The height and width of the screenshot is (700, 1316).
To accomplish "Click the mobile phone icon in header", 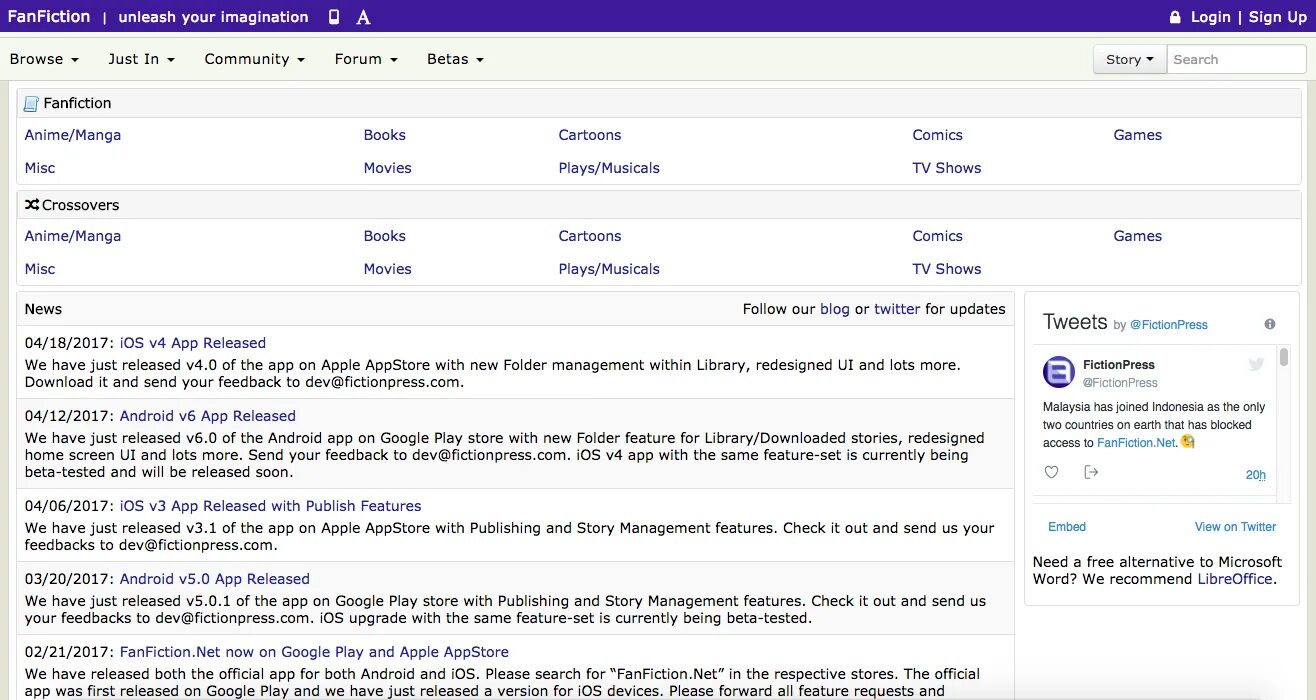I will [x=334, y=17].
